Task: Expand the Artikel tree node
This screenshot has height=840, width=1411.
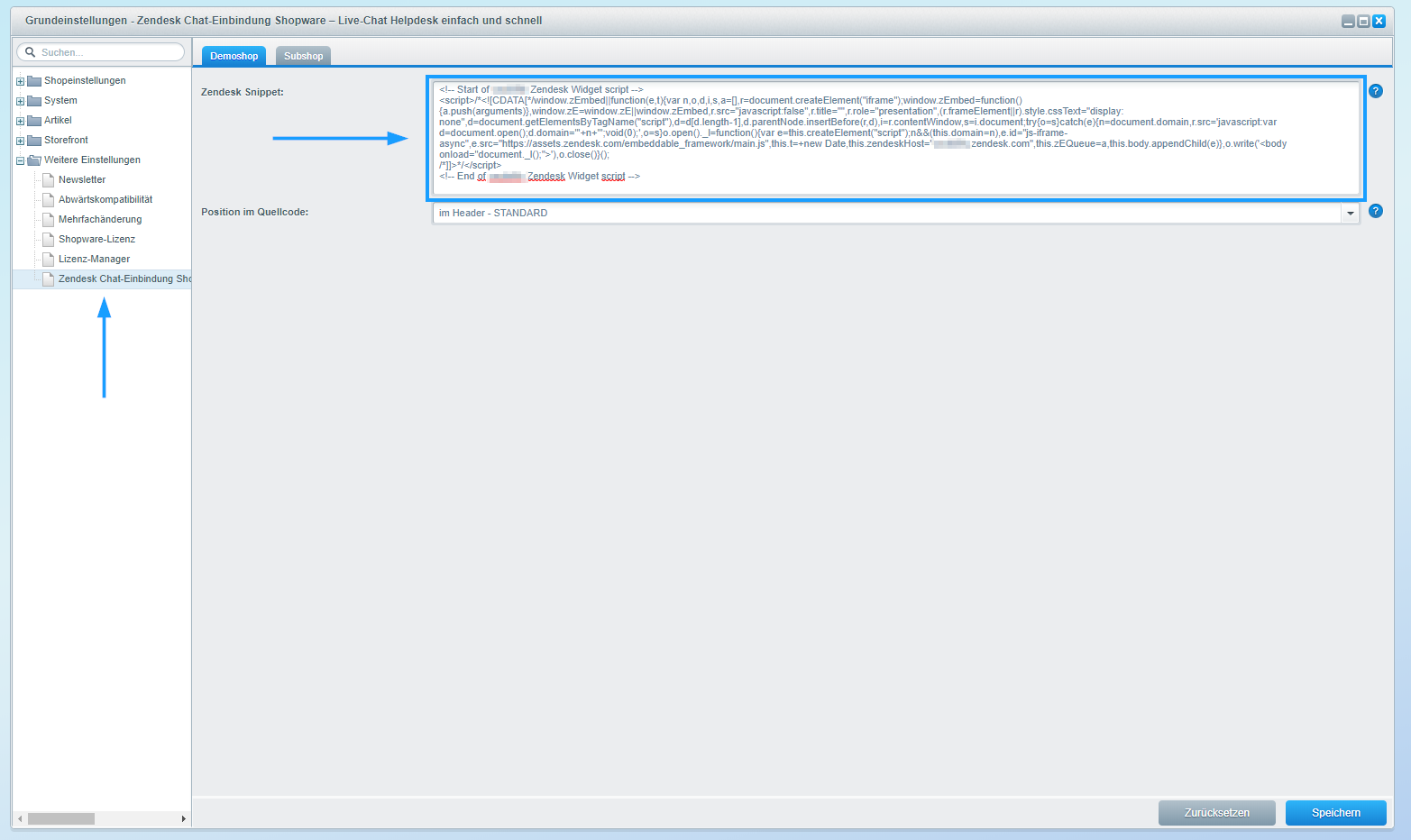Action: click(20, 121)
